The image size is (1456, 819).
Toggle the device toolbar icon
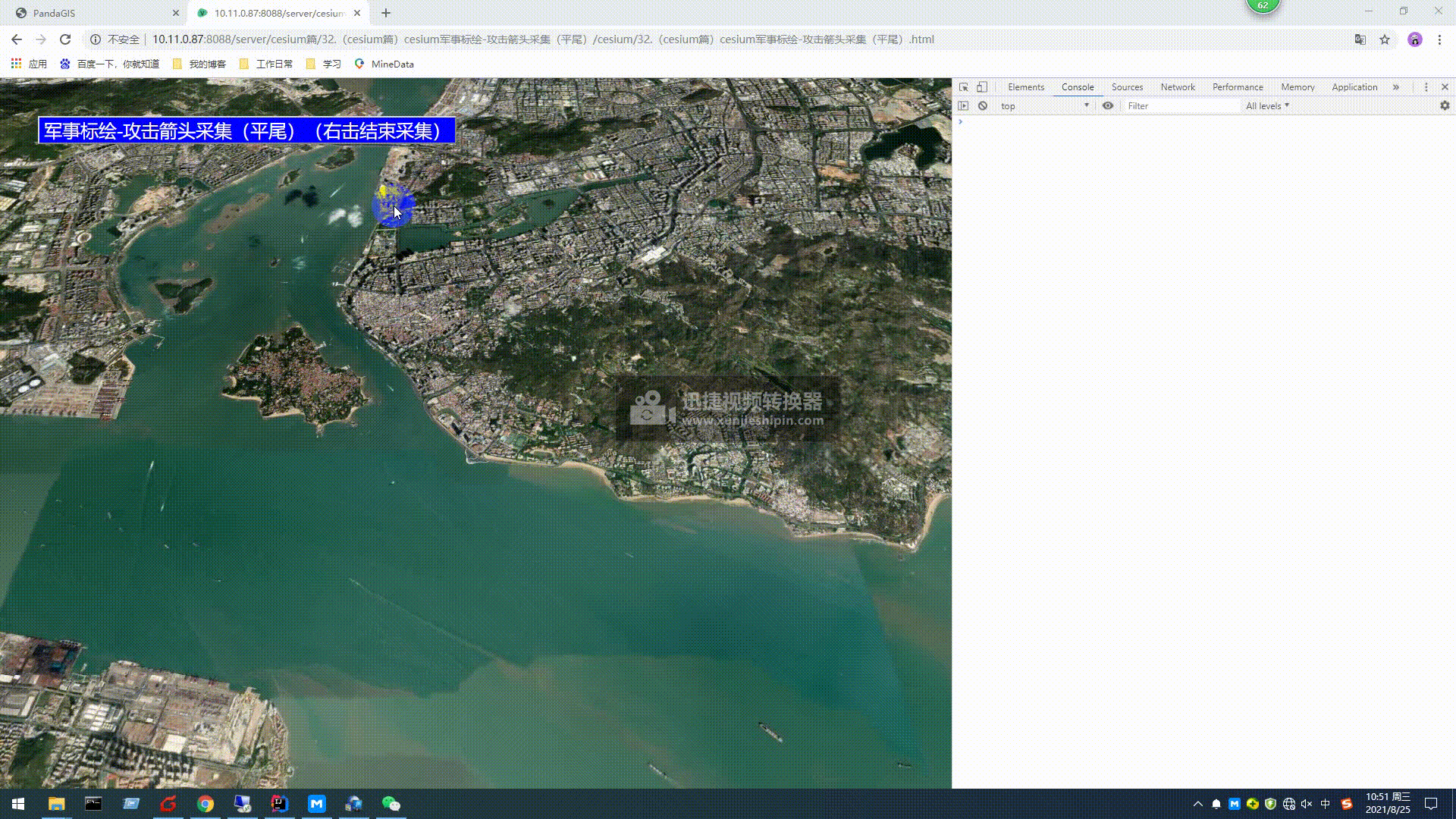(x=982, y=87)
